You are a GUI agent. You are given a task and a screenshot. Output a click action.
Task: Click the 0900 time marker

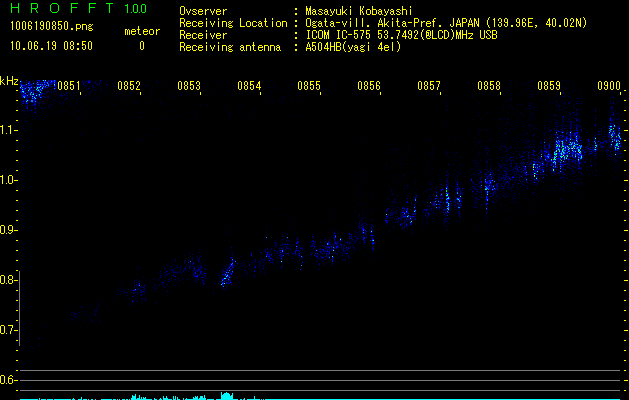[x=609, y=86]
